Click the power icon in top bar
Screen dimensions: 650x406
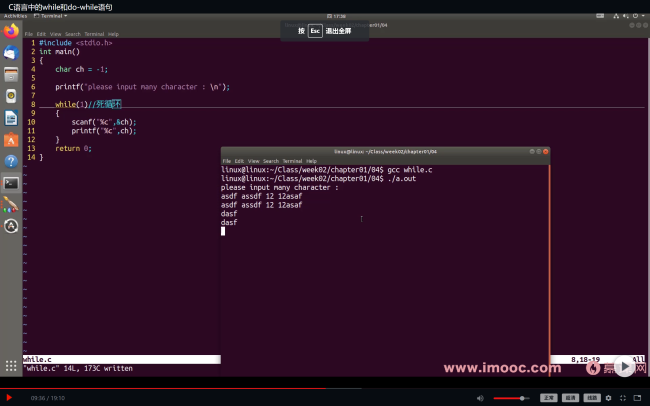(635, 16)
